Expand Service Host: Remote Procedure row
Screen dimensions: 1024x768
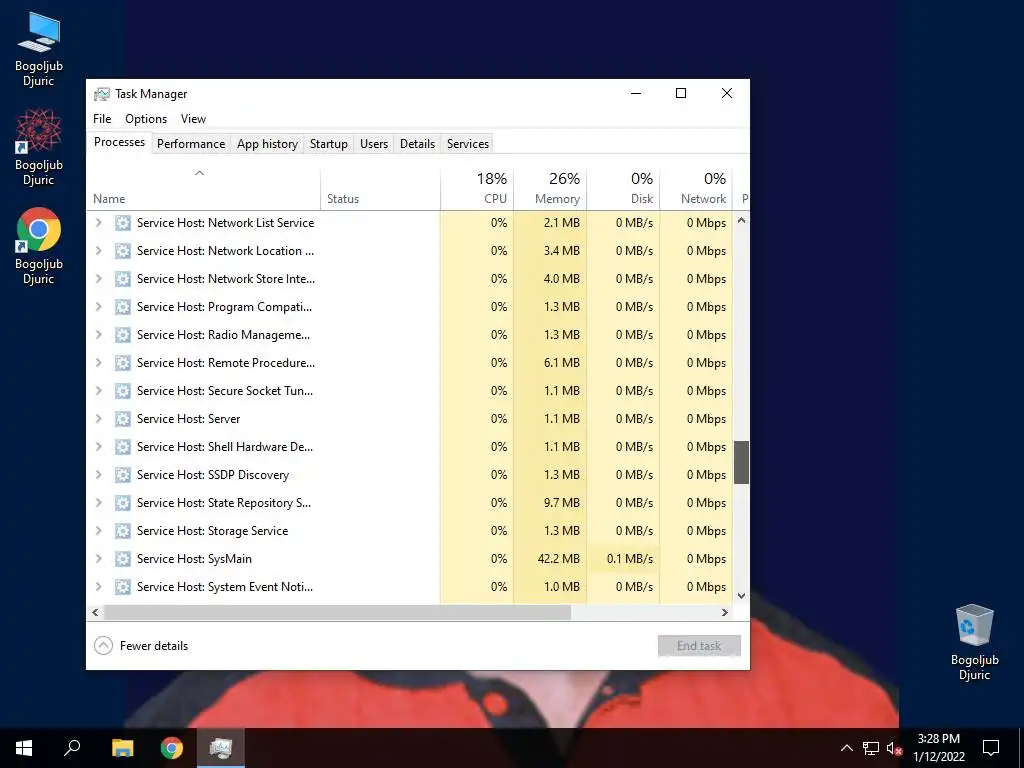point(99,363)
